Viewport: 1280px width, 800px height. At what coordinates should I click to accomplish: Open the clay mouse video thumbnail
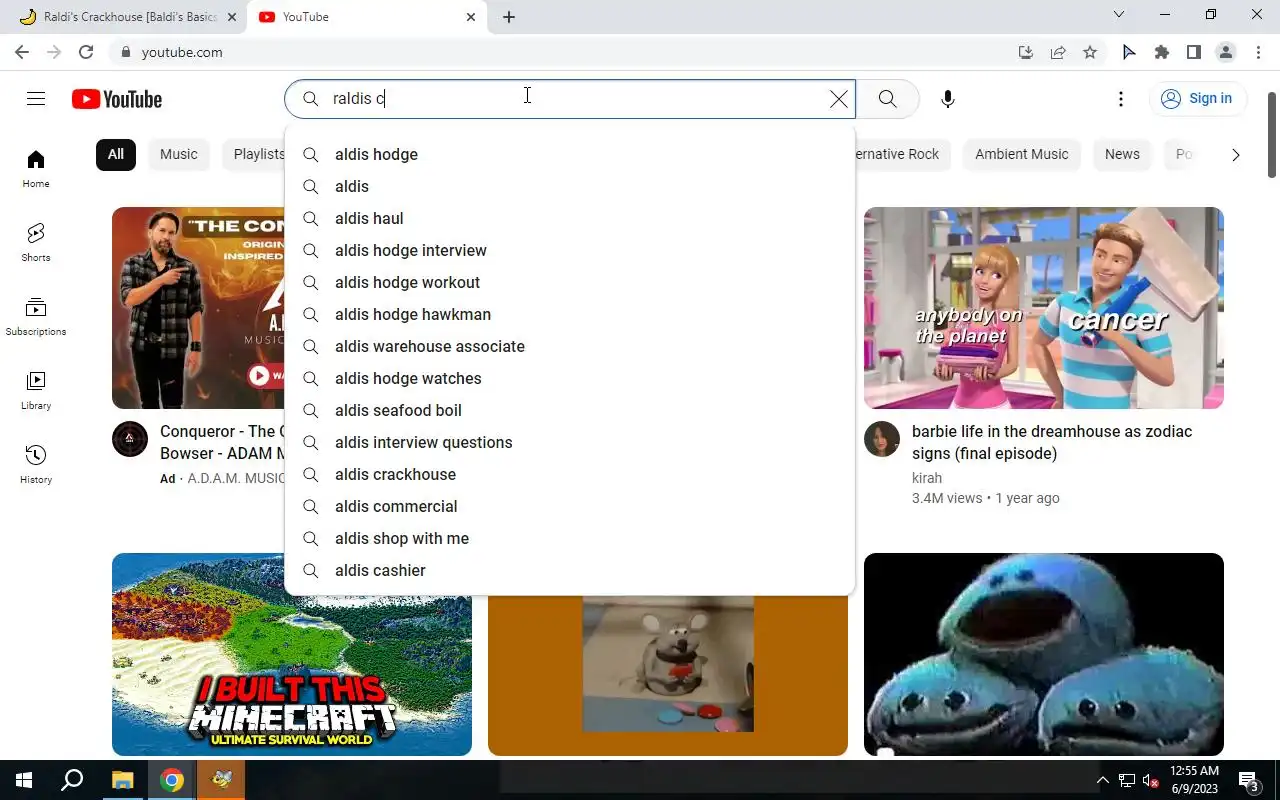668,675
